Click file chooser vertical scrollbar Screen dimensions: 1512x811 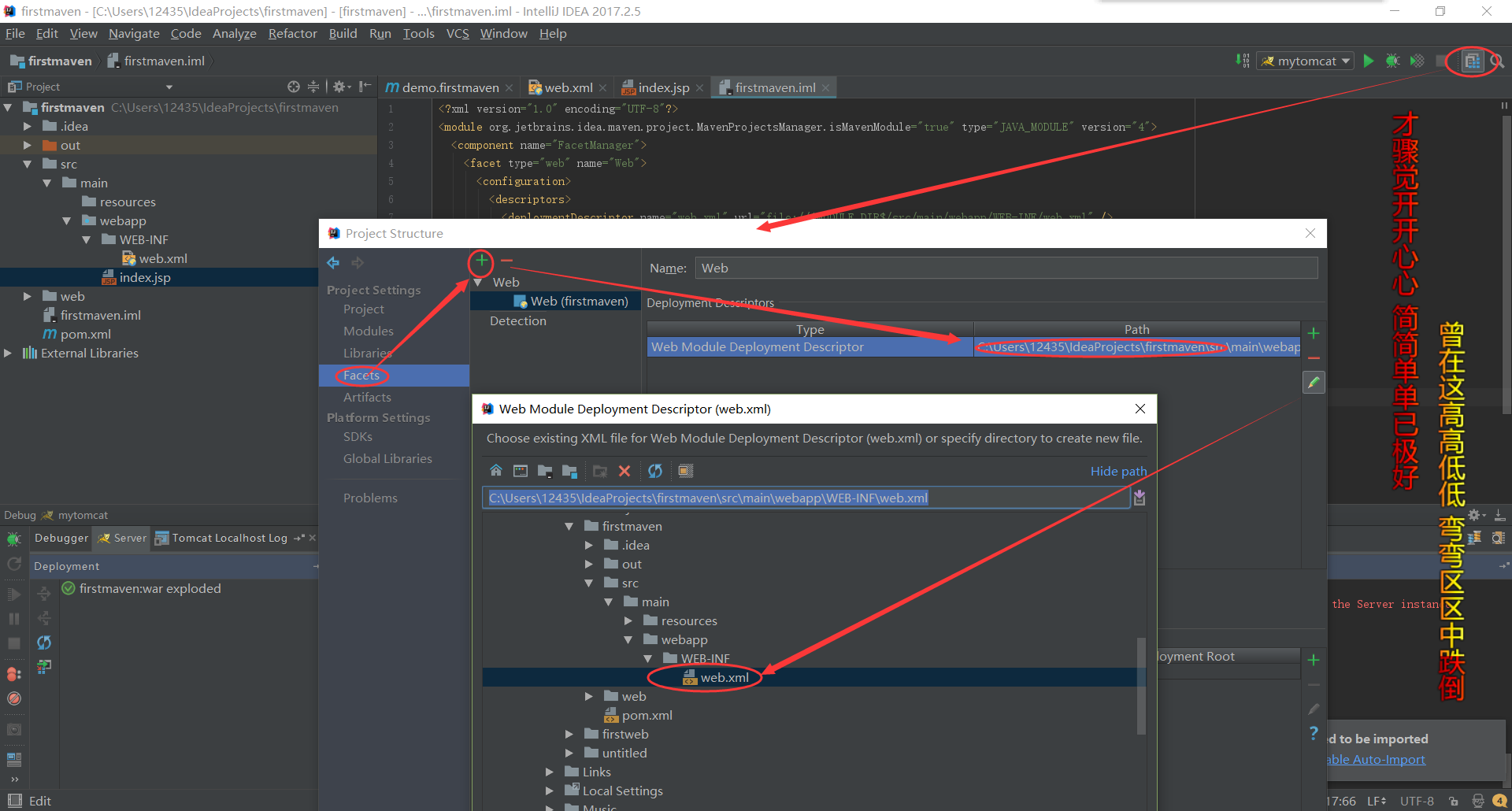pos(1140,685)
